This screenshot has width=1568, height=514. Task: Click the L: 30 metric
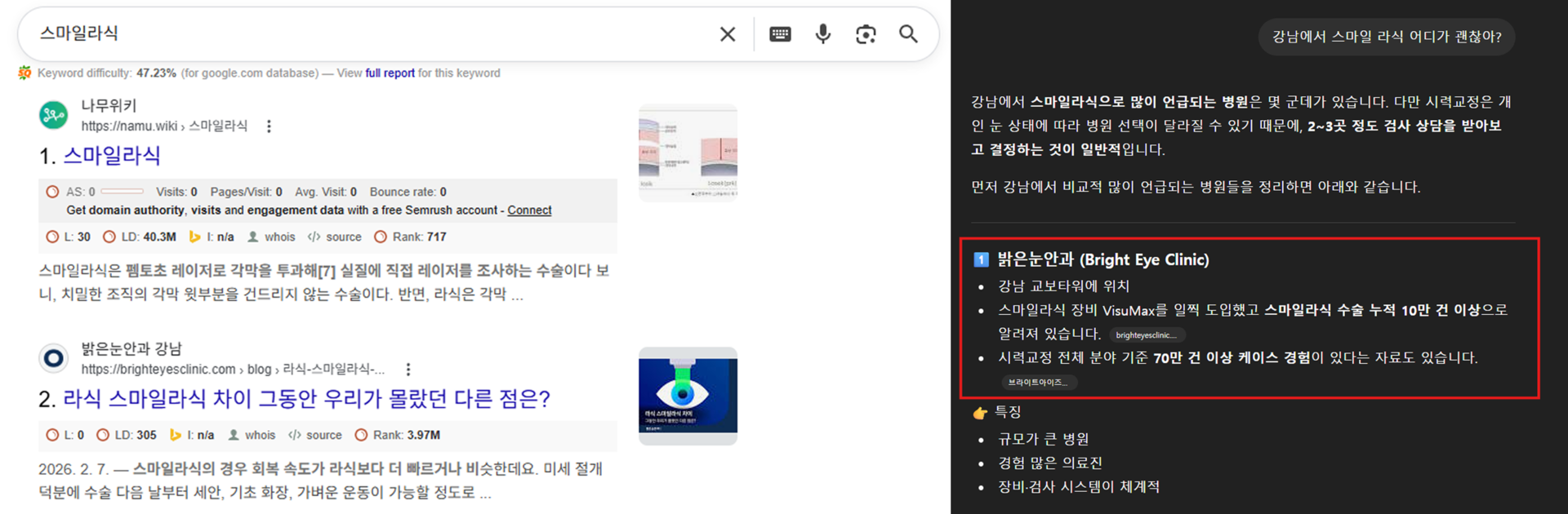click(x=69, y=237)
